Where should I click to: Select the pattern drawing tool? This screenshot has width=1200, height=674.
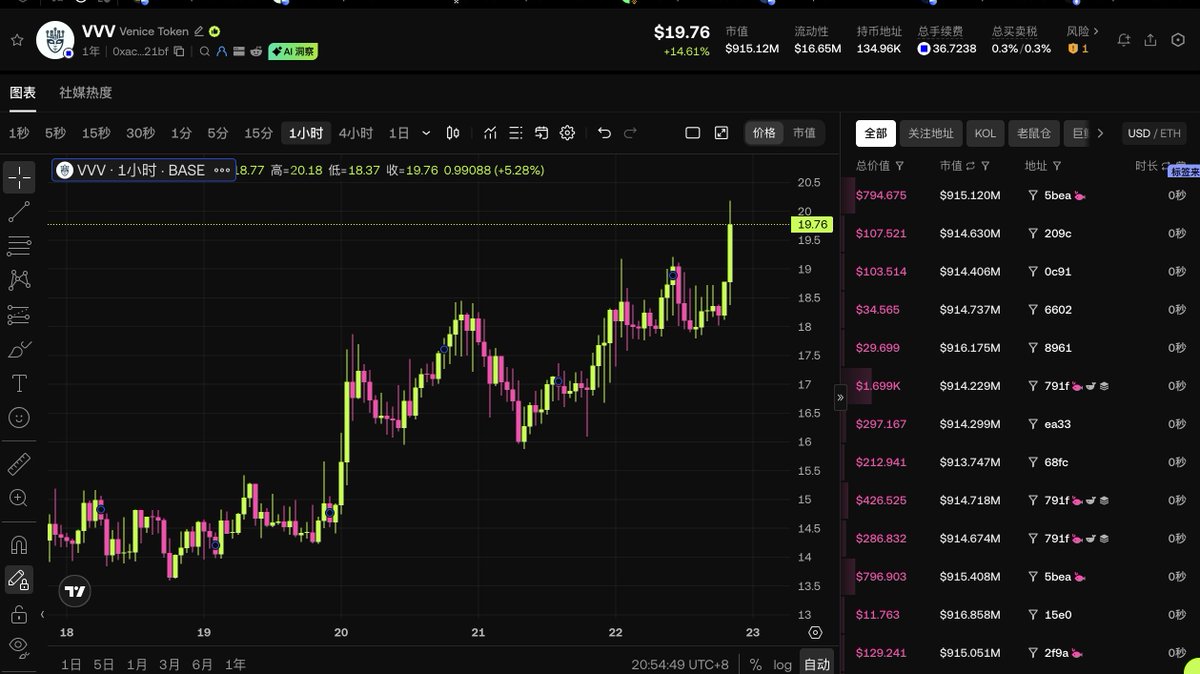pos(19,280)
